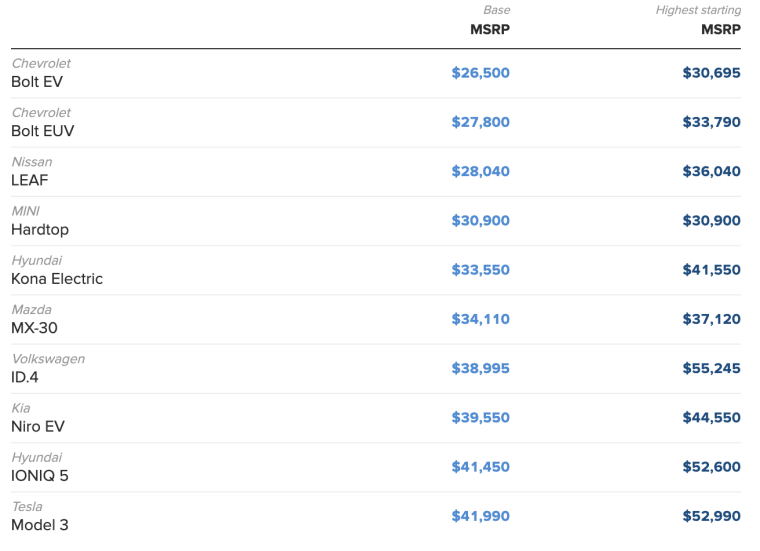
Task: Click the Base MSRP column header
Action: click(490, 20)
